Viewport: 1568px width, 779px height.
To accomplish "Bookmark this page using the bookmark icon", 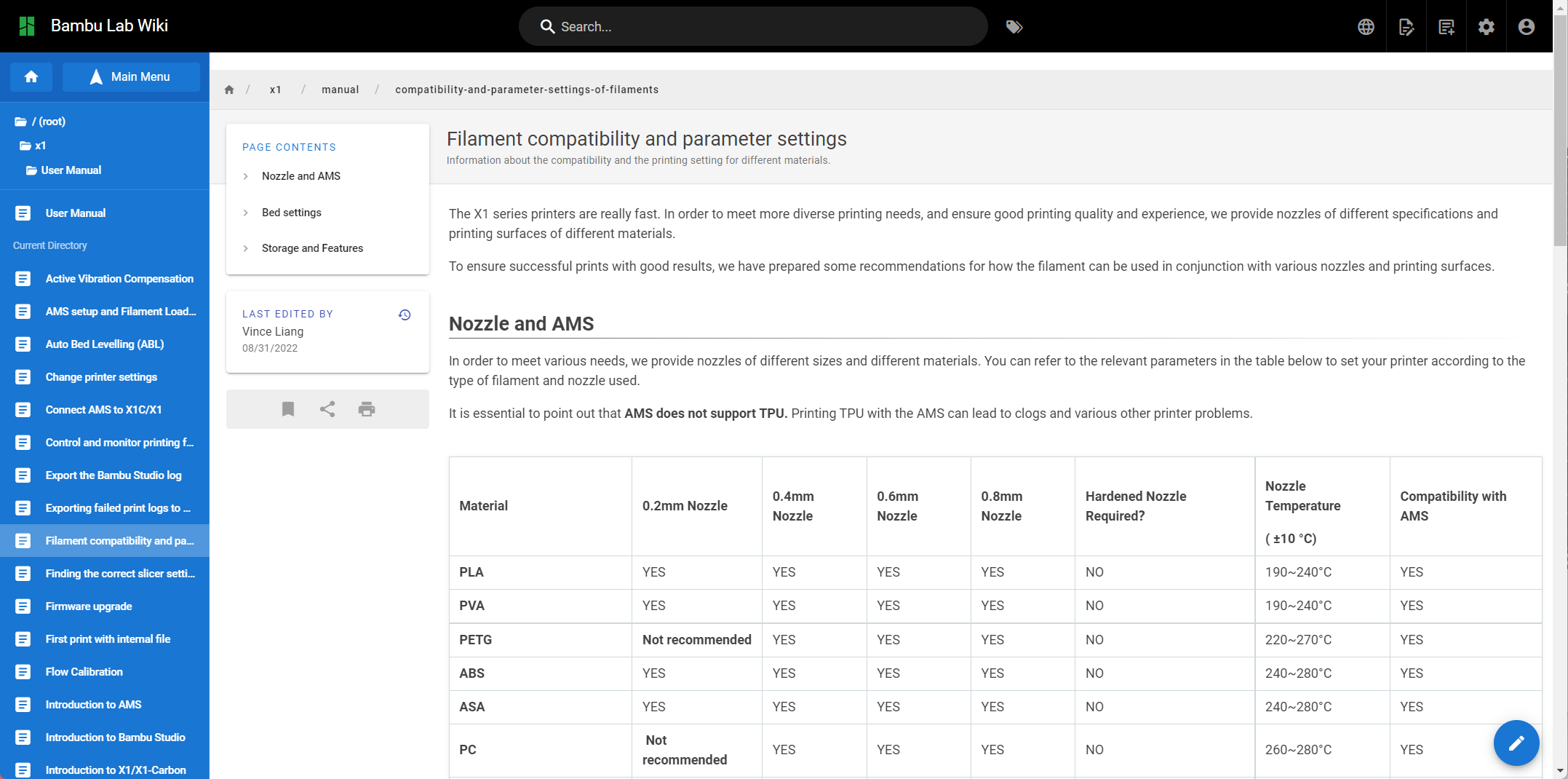I will (x=287, y=409).
